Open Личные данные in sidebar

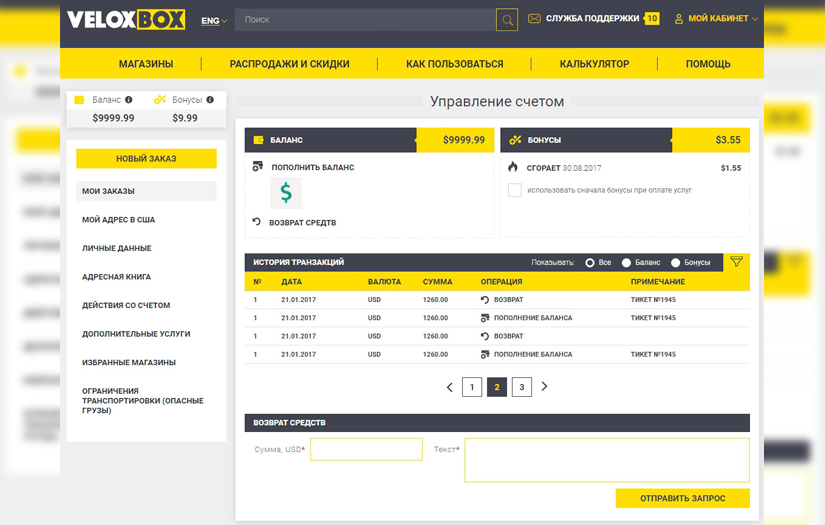coord(116,248)
